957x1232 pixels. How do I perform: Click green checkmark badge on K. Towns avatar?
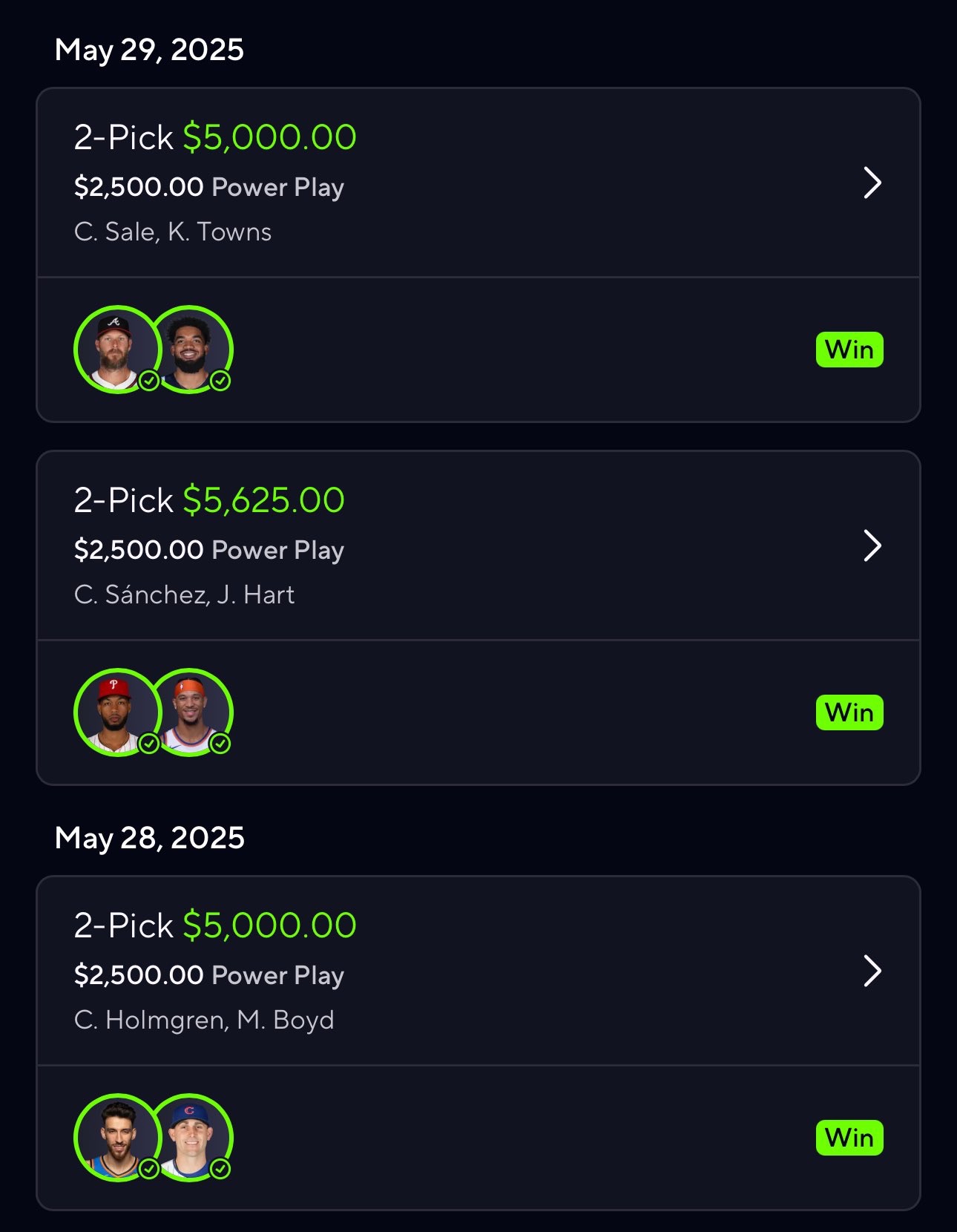(220, 381)
